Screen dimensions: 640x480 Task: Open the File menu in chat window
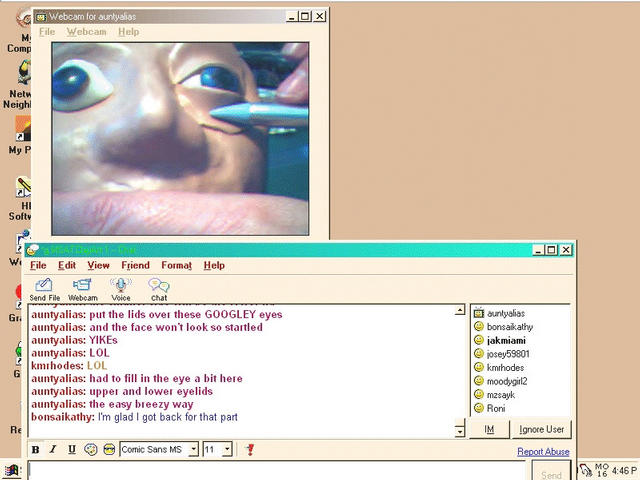(38, 265)
